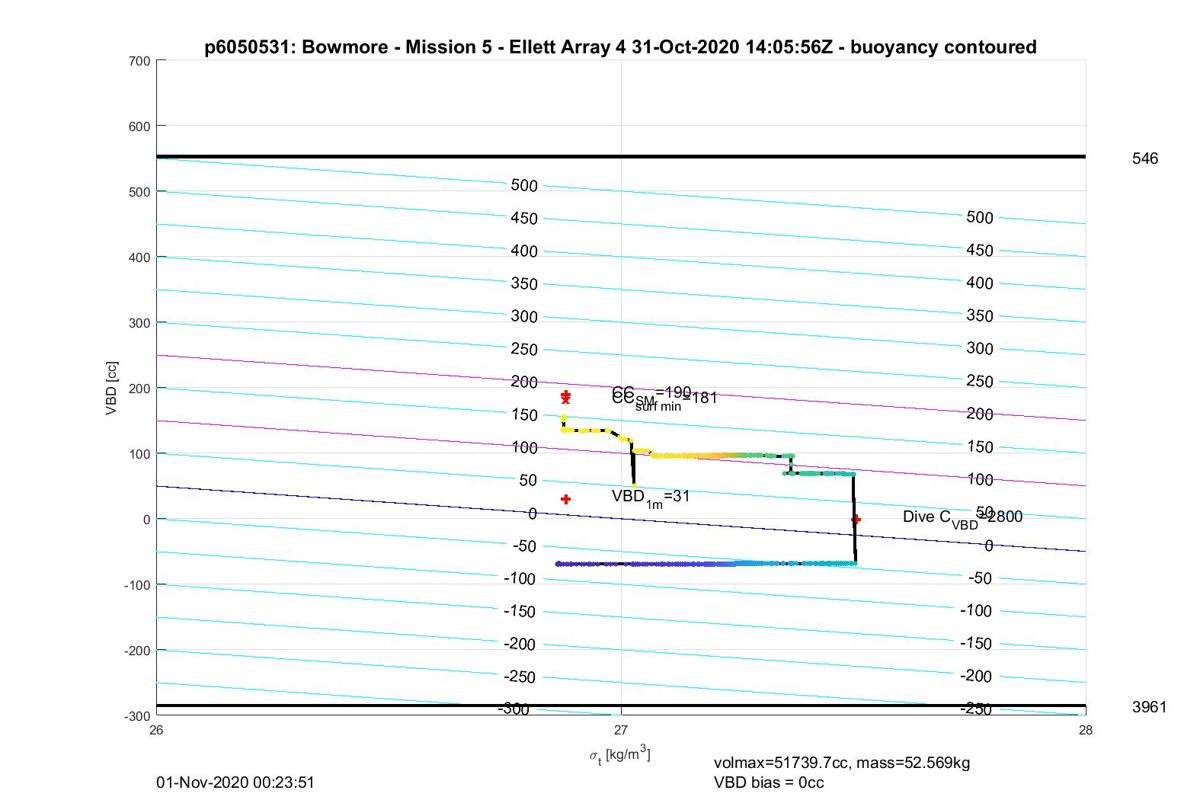Viewport: 1200px width, 804px height.
Task: Select the x-axis label sigma-t [kg/m3]
Action: 620,755
